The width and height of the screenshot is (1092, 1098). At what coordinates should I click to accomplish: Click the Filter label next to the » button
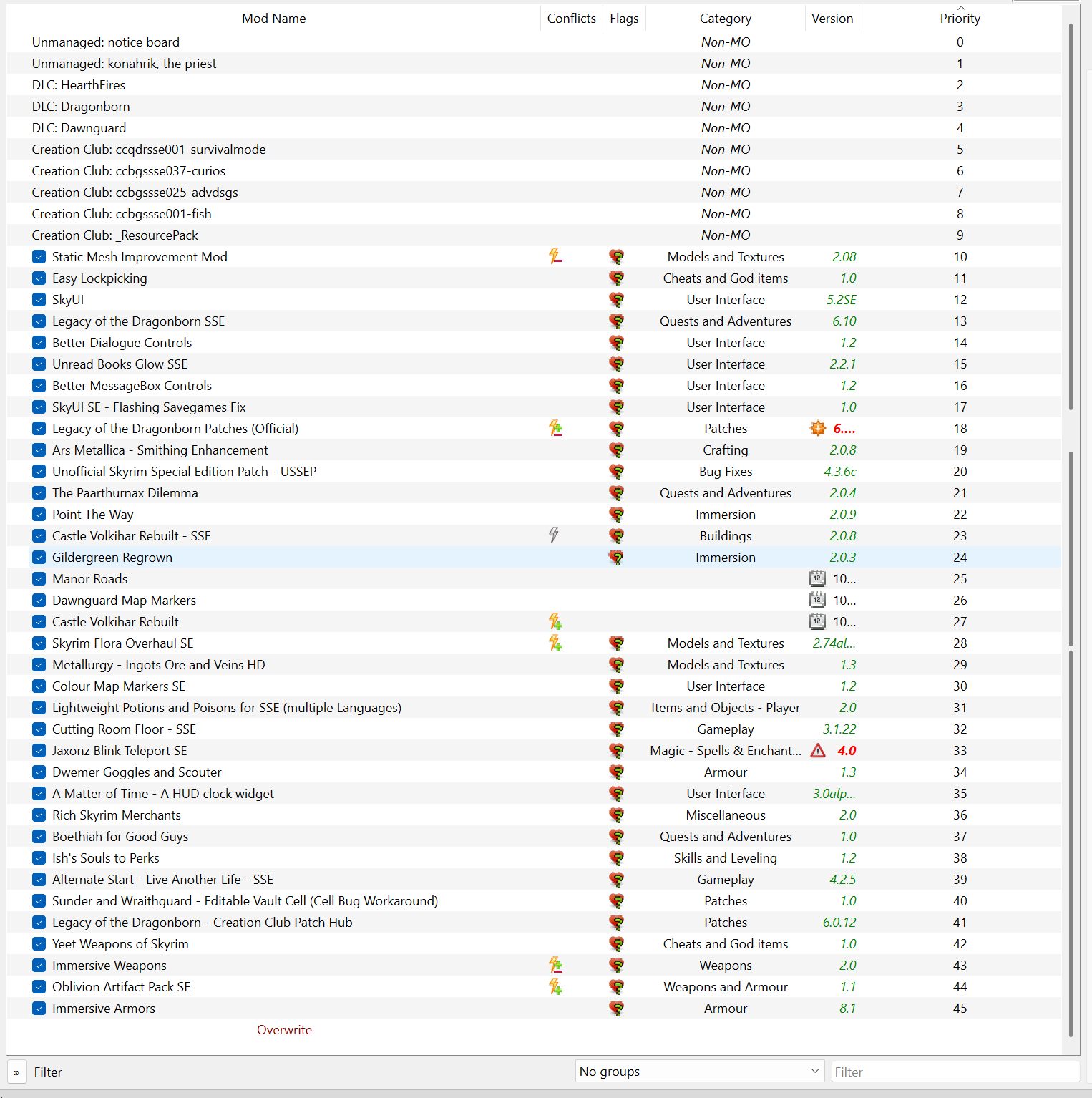point(48,1072)
